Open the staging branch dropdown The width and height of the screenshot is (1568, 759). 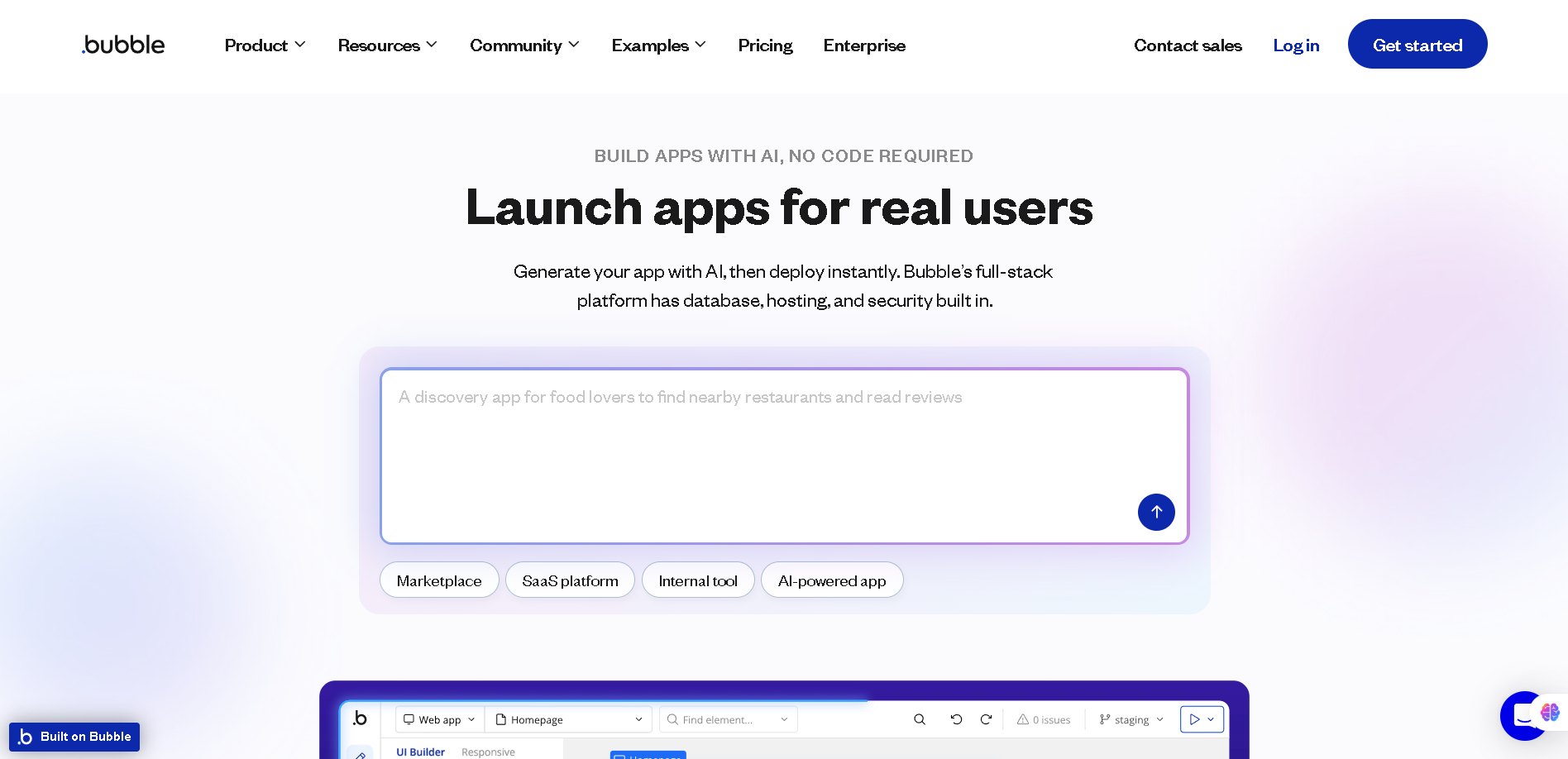click(1131, 719)
